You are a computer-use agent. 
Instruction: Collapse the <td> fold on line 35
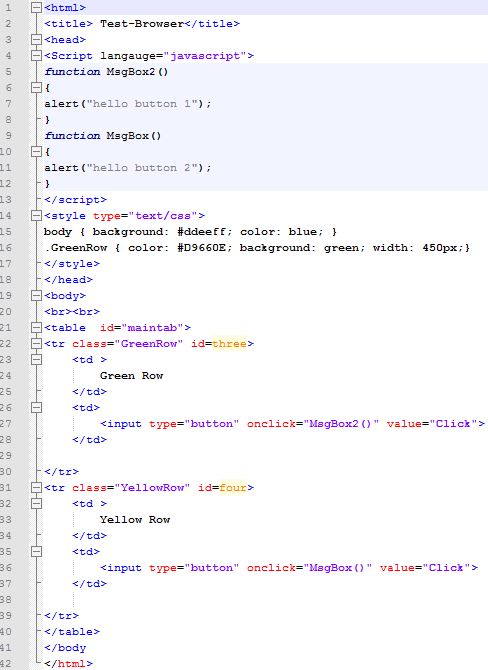tap(37, 552)
